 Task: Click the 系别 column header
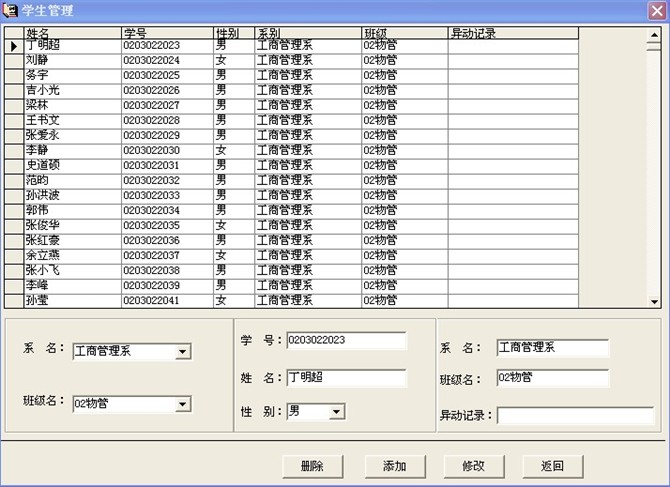pos(308,33)
